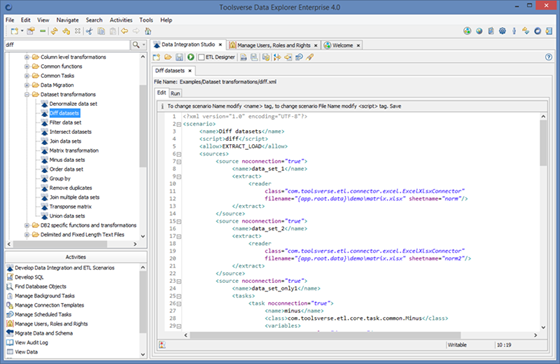The width and height of the screenshot is (560, 364).
Task: Select Transpose matrix scenario in tree
Action: tap(70, 206)
